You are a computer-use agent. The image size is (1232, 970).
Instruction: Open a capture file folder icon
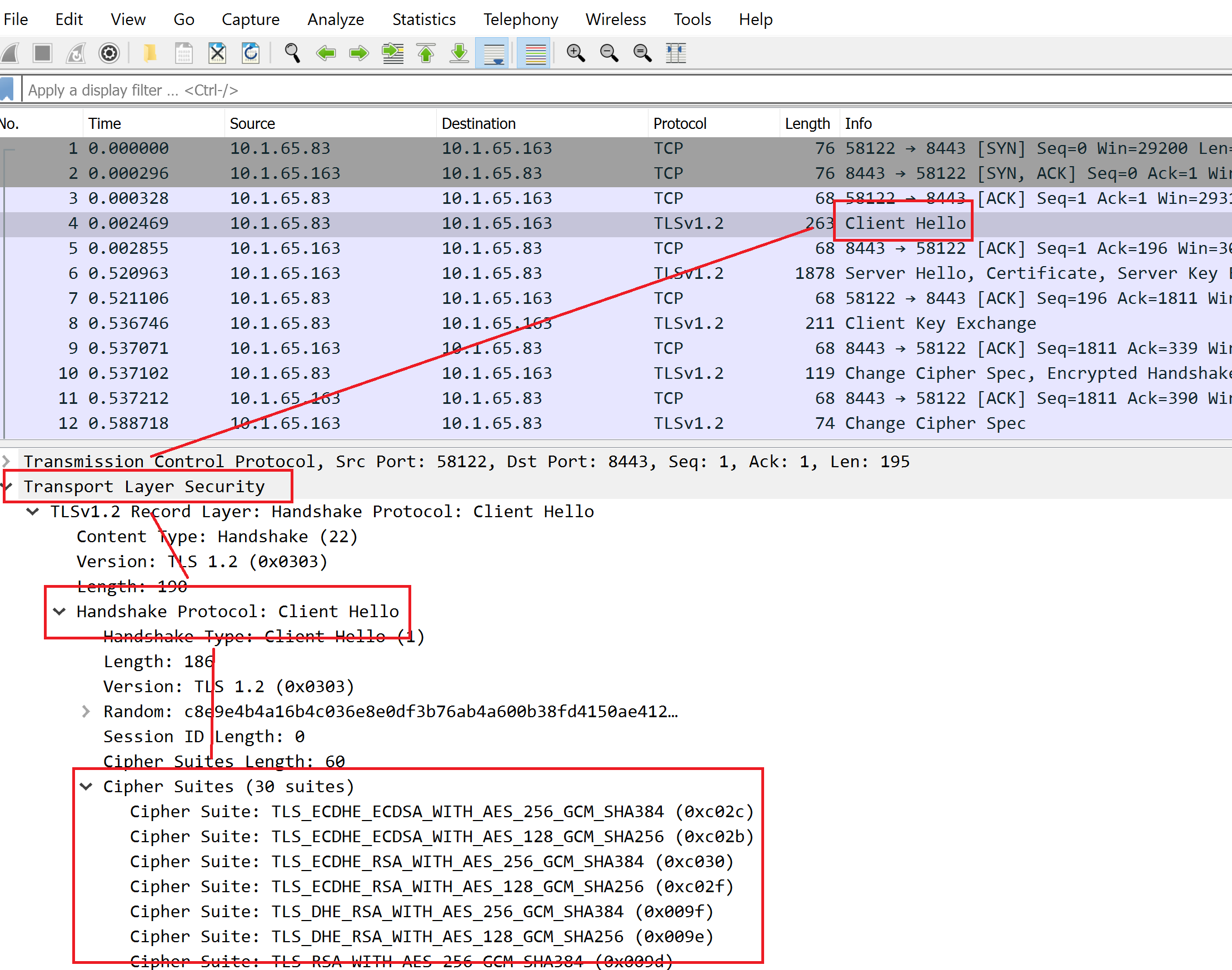click(150, 53)
